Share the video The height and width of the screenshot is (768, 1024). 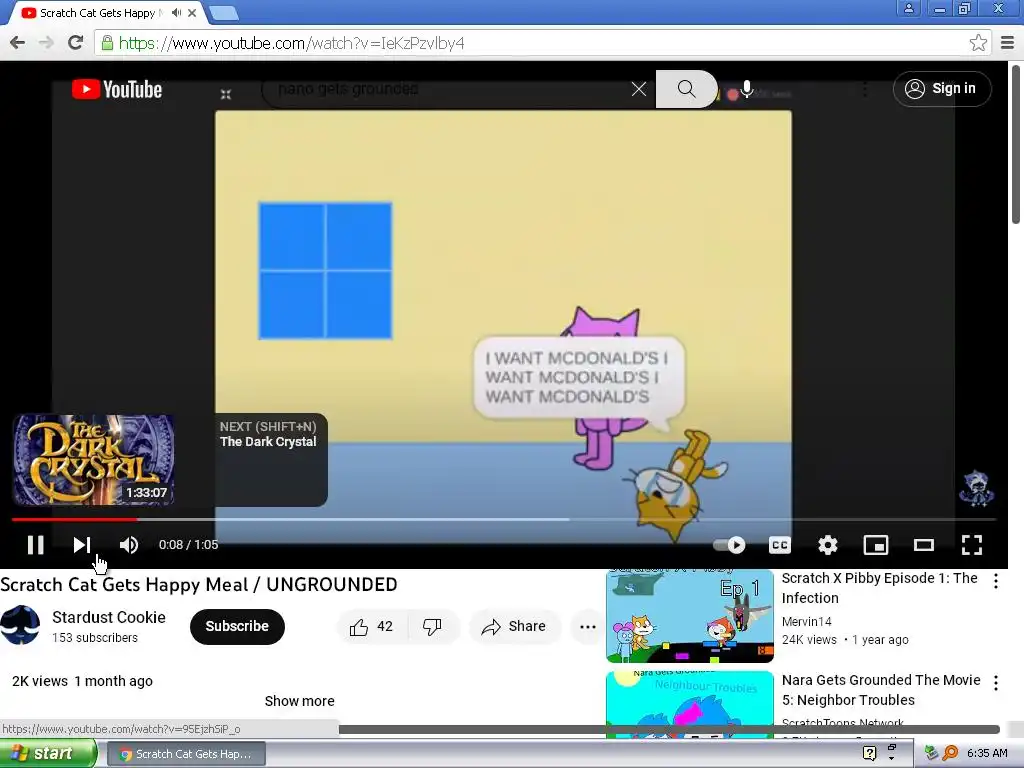tap(515, 627)
